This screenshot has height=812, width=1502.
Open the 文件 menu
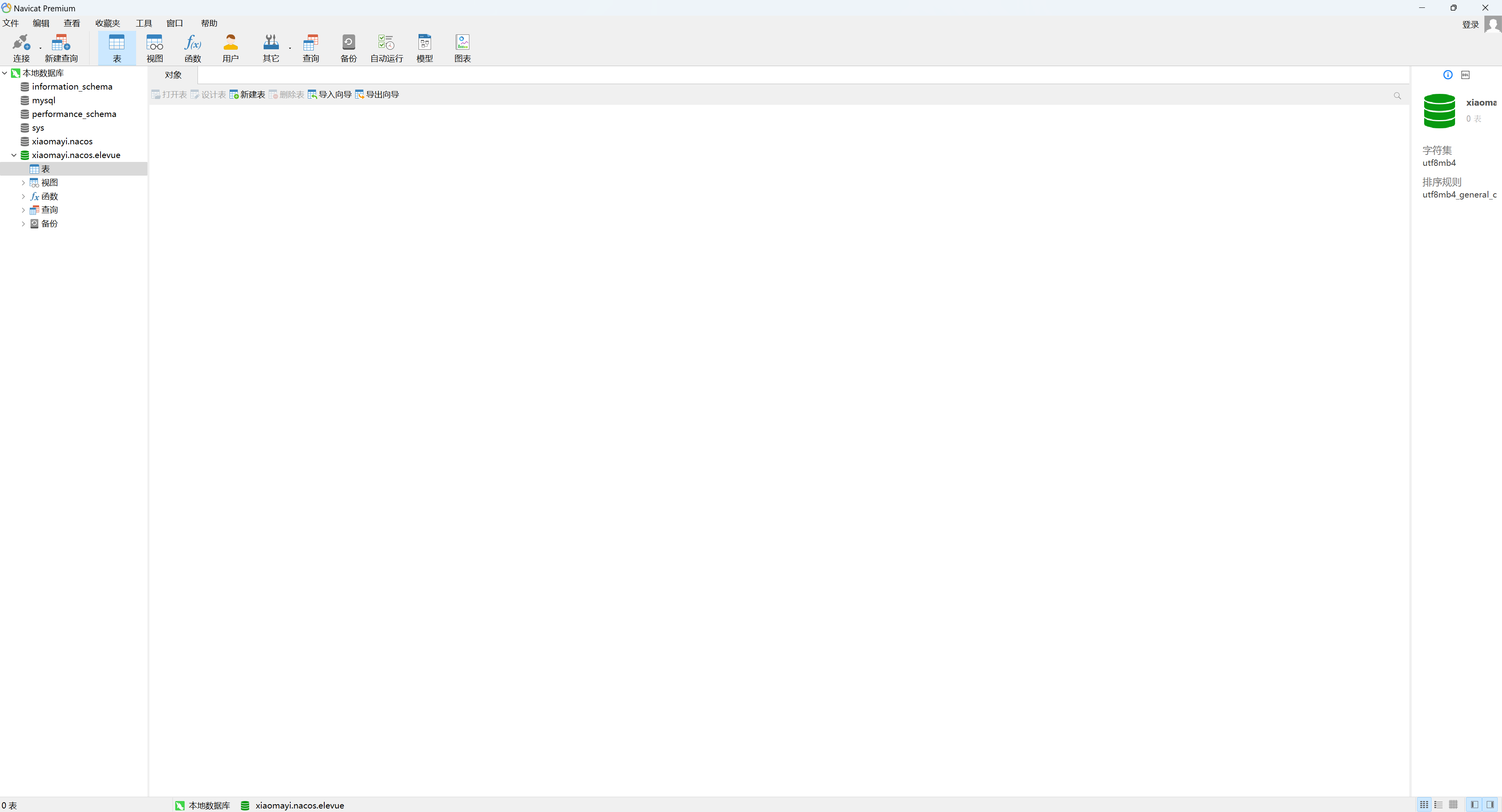click(11, 23)
